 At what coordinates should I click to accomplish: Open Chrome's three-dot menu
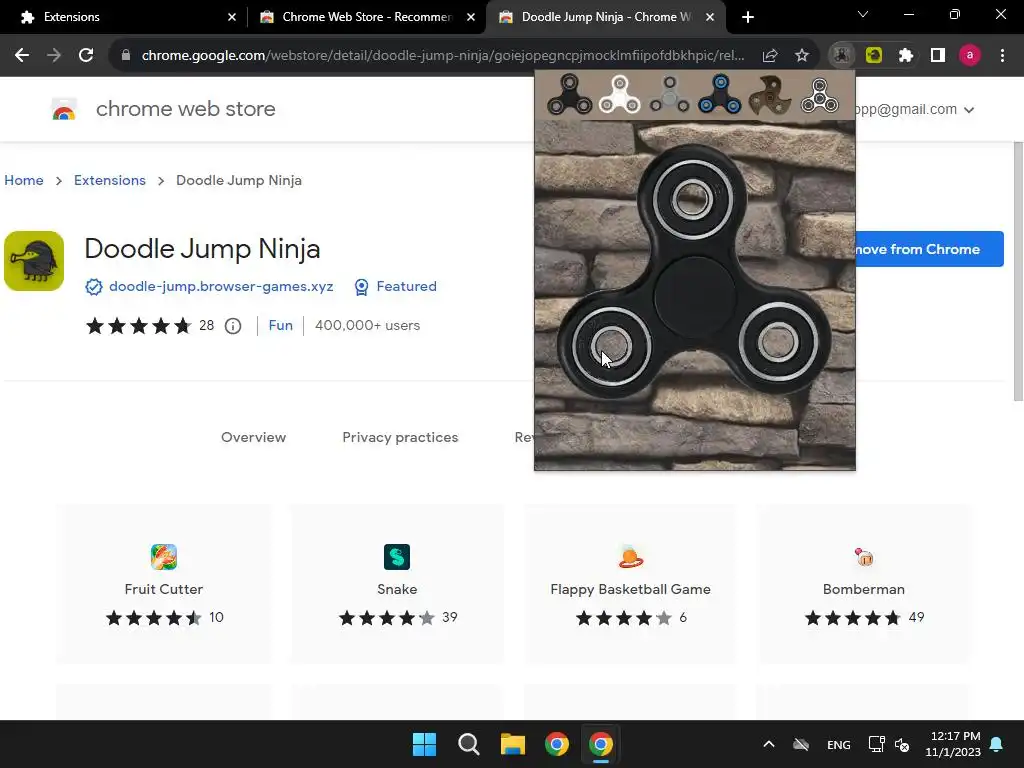(1002, 56)
